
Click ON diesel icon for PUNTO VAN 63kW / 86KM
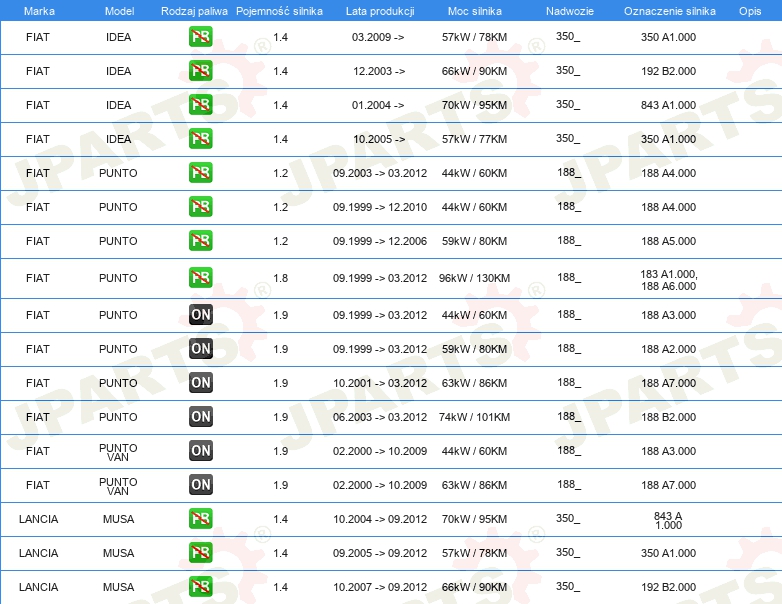pos(200,484)
